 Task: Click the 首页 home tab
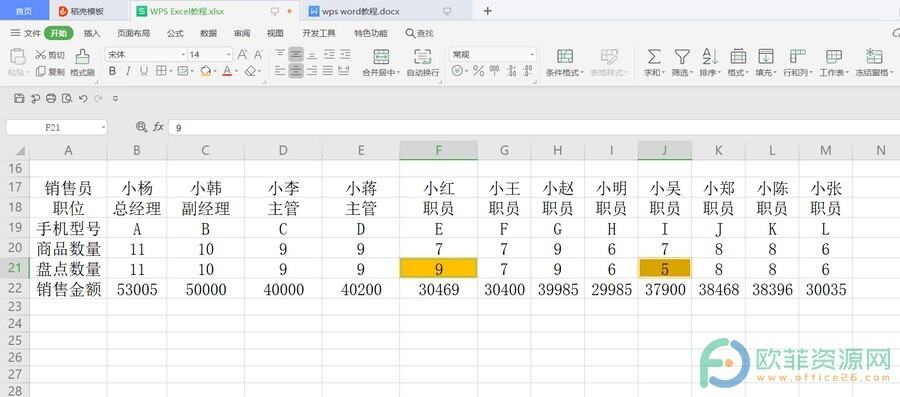tap(24, 11)
